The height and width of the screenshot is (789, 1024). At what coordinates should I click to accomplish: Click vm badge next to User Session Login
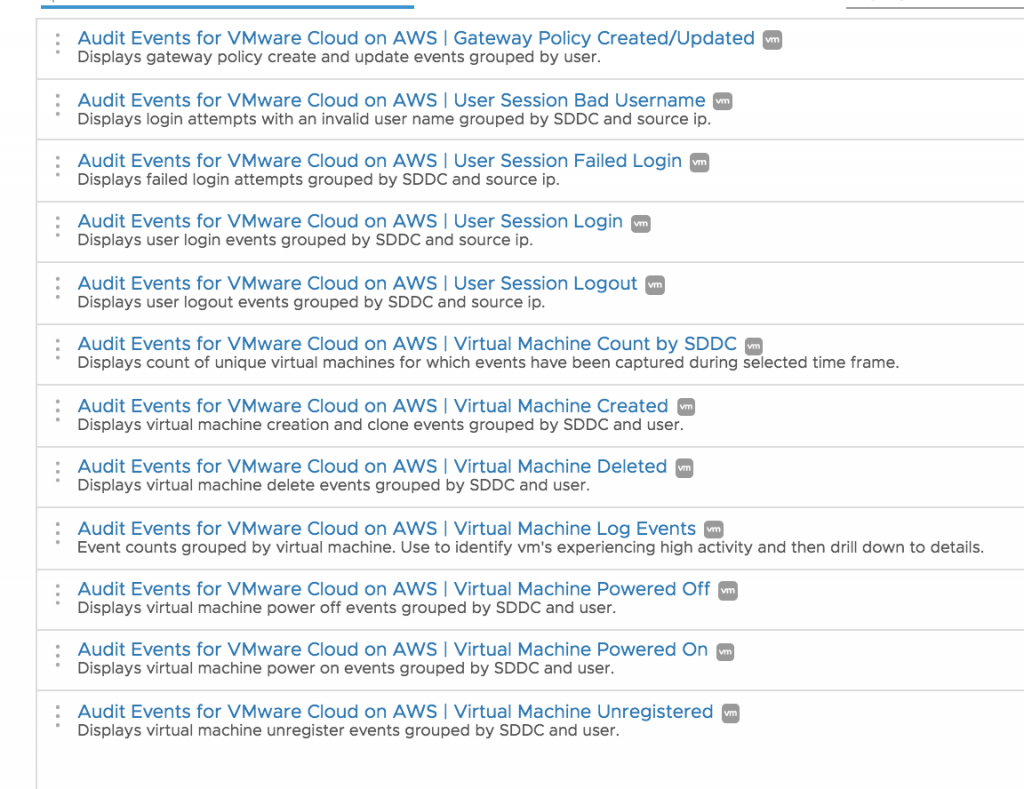(641, 223)
